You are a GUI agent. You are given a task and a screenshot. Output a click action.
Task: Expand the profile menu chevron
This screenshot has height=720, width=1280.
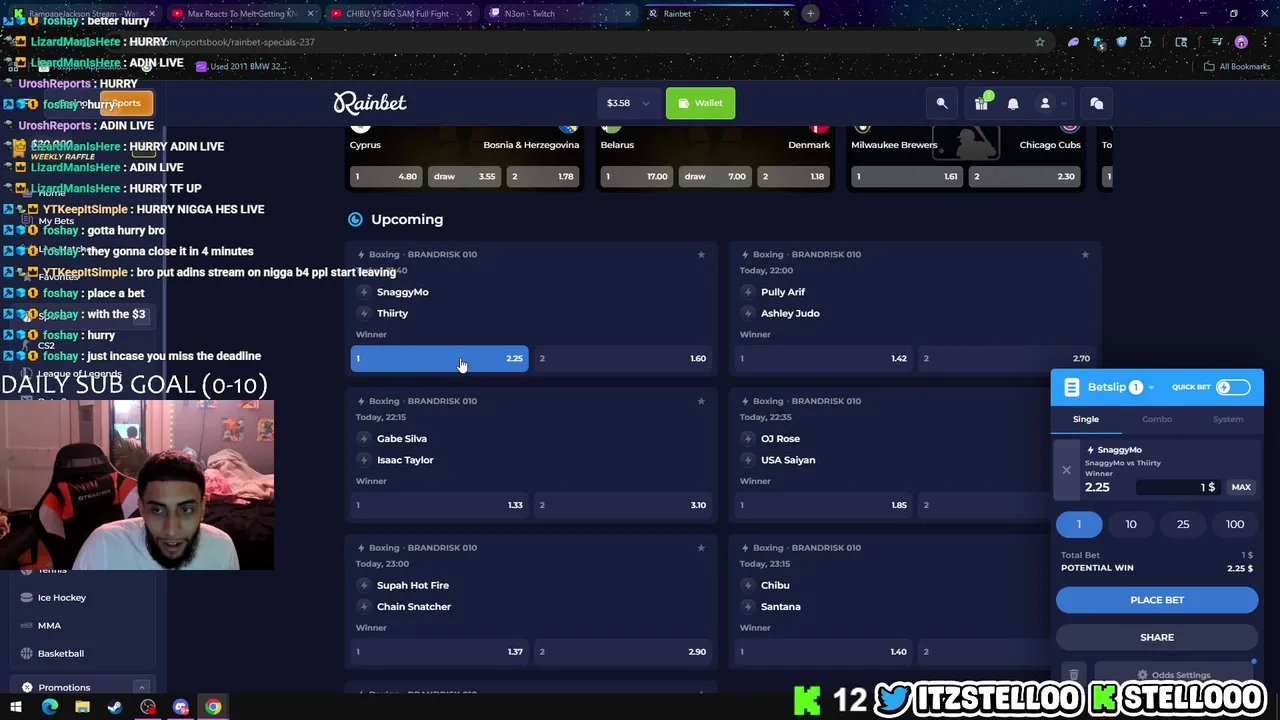click(x=1064, y=103)
